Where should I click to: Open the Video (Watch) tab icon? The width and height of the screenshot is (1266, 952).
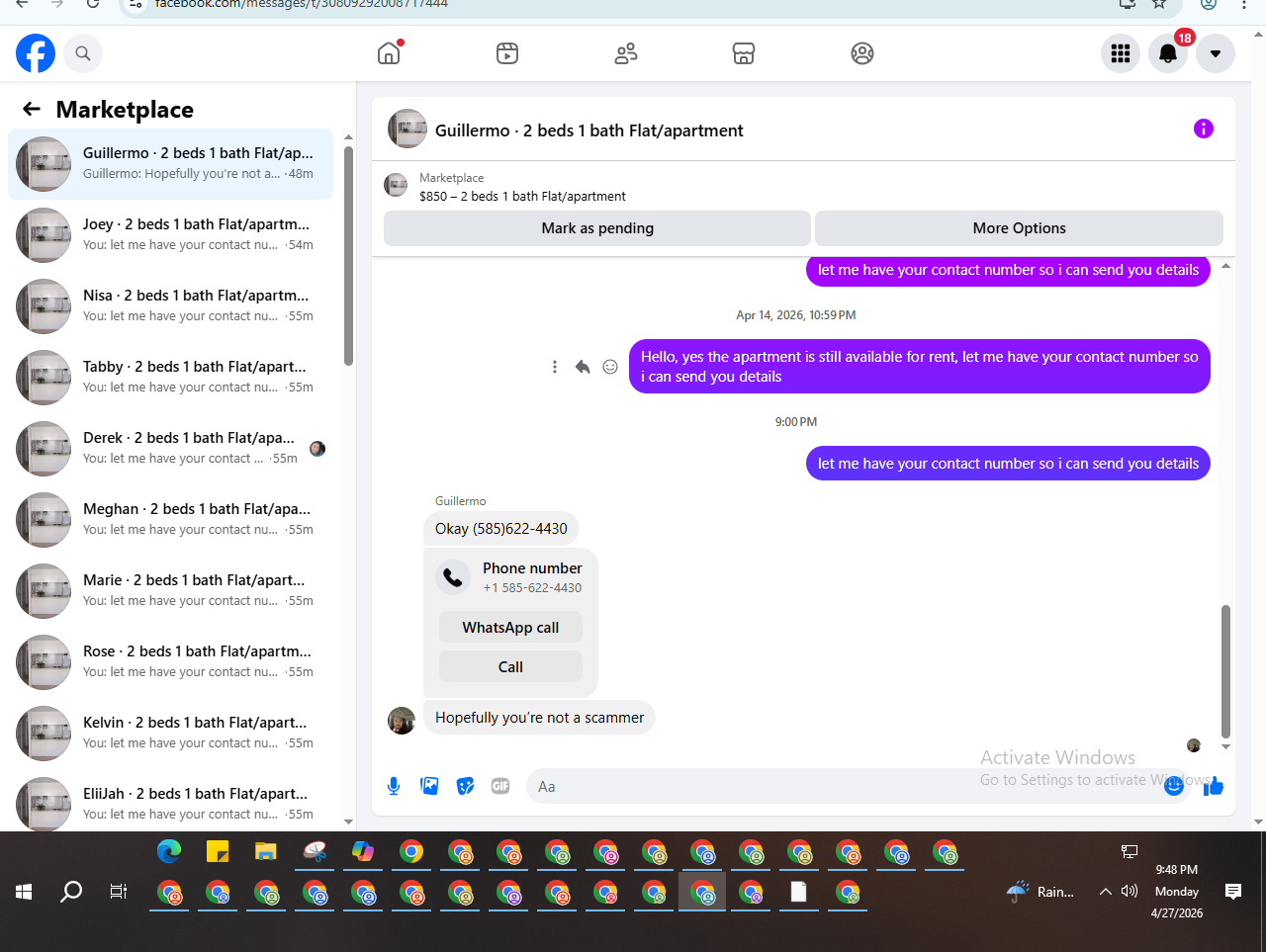(507, 53)
